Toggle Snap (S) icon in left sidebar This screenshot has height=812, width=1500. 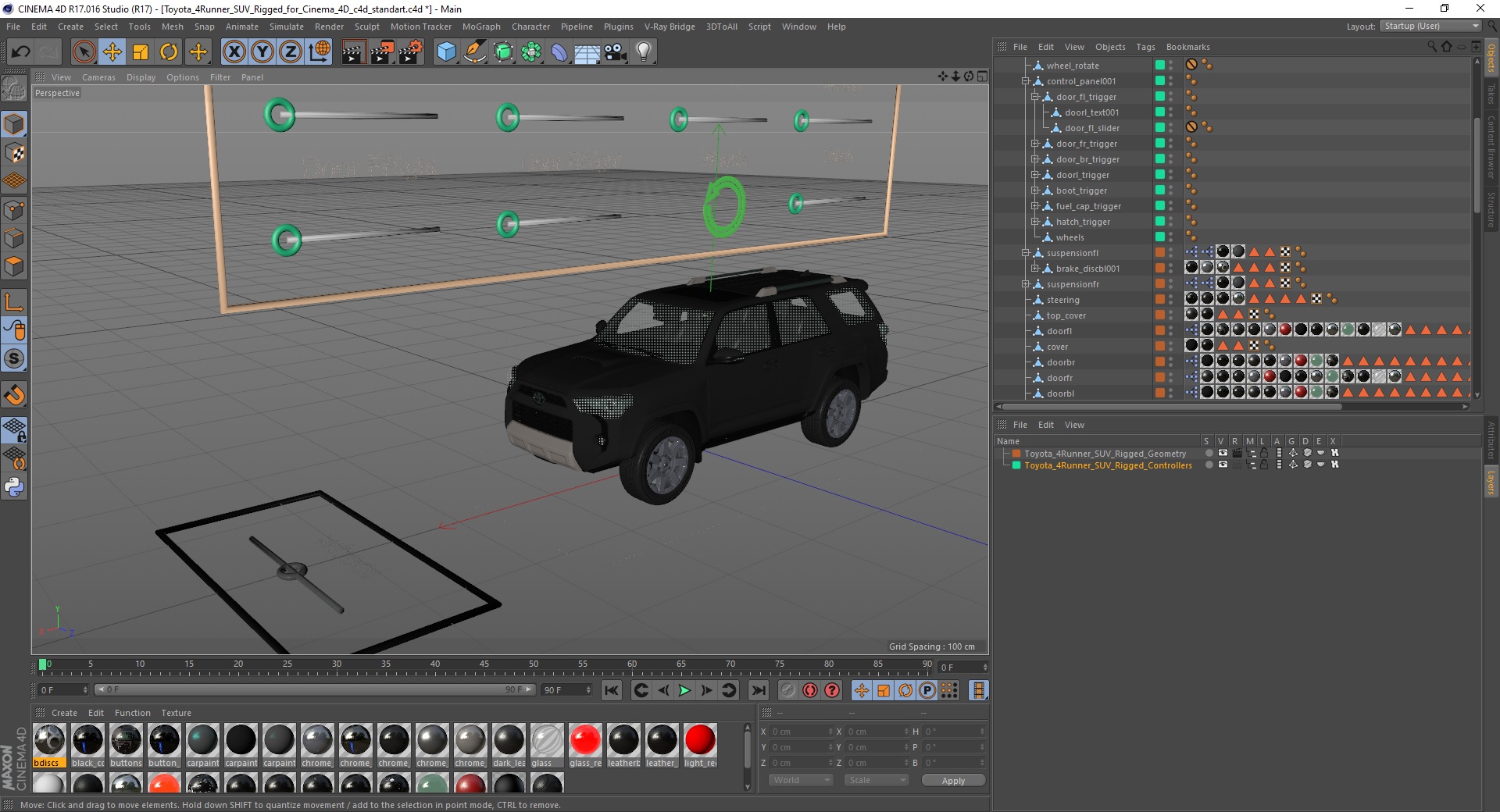point(14,358)
